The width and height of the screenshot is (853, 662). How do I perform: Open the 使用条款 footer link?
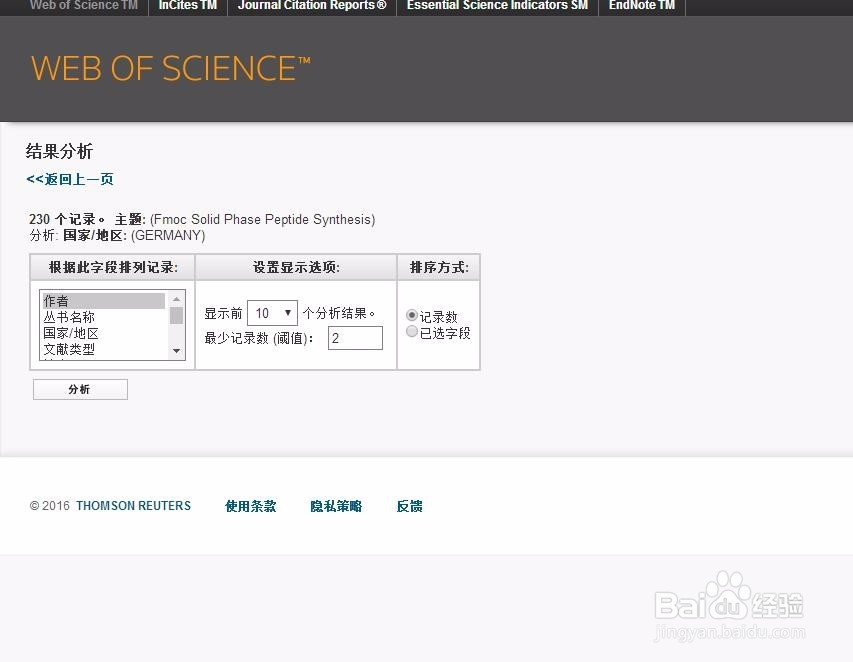point(250,506)
